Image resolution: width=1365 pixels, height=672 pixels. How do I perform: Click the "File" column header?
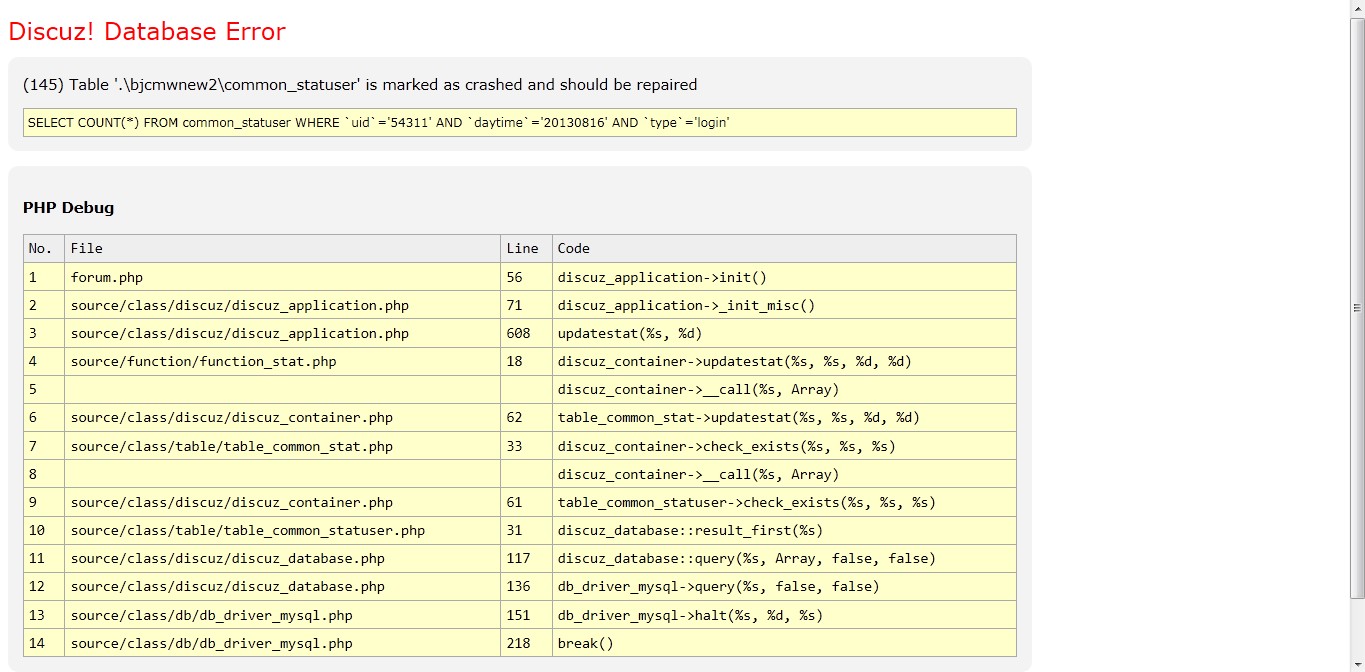pos(282,248)
